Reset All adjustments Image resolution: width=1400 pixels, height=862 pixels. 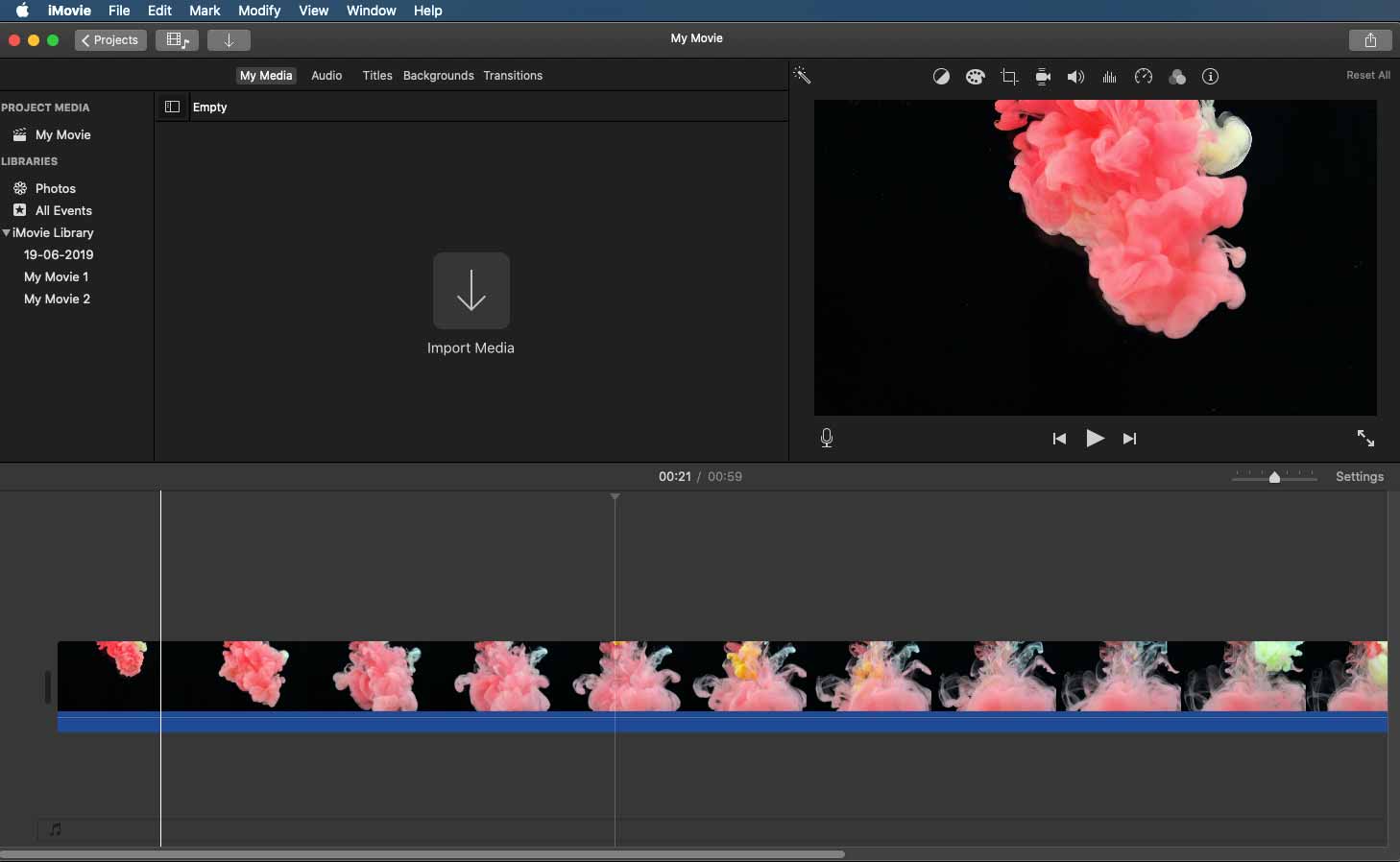pos(1367,75)
